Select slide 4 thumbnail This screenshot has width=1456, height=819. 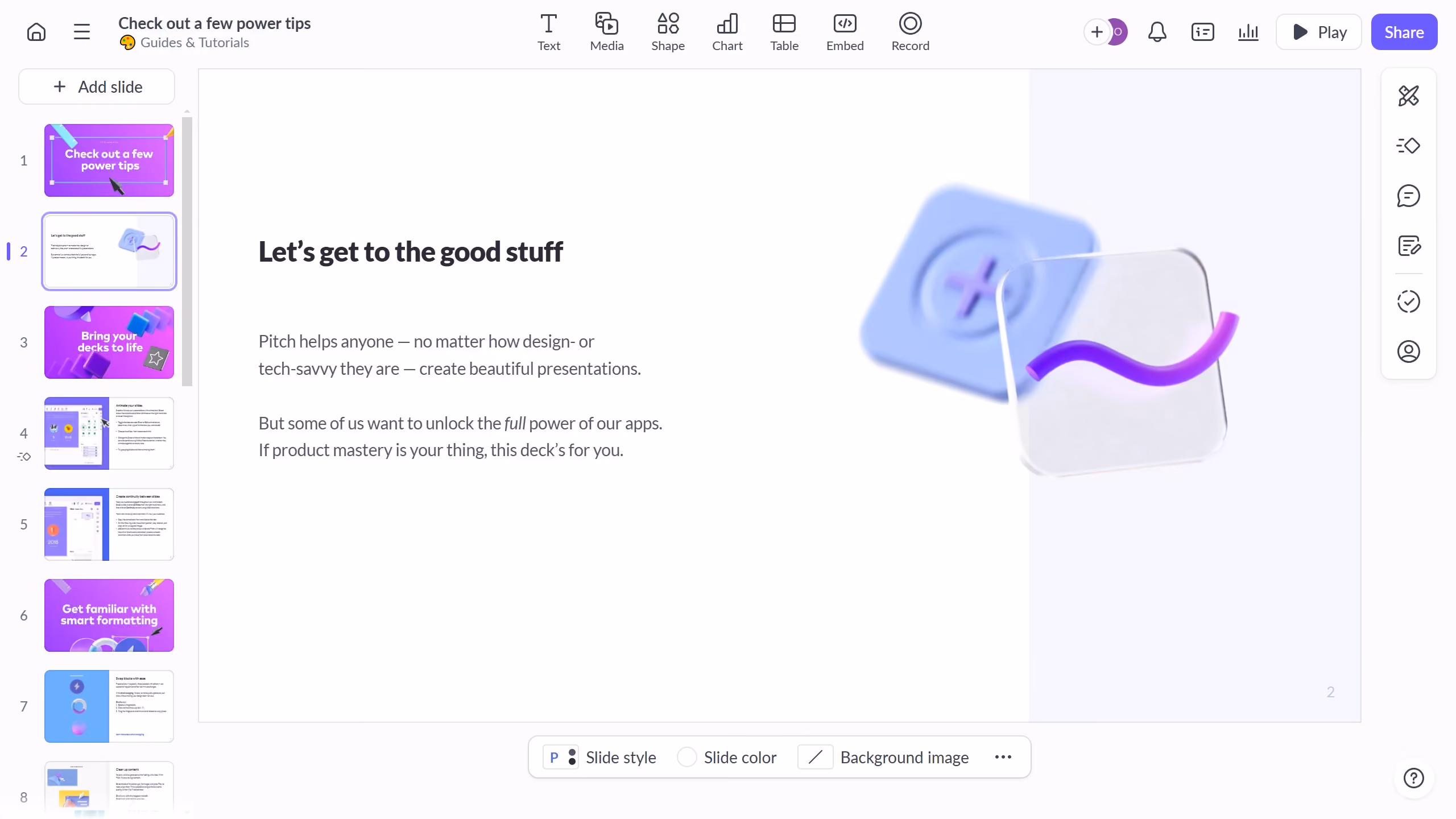[x=109, y=433]
